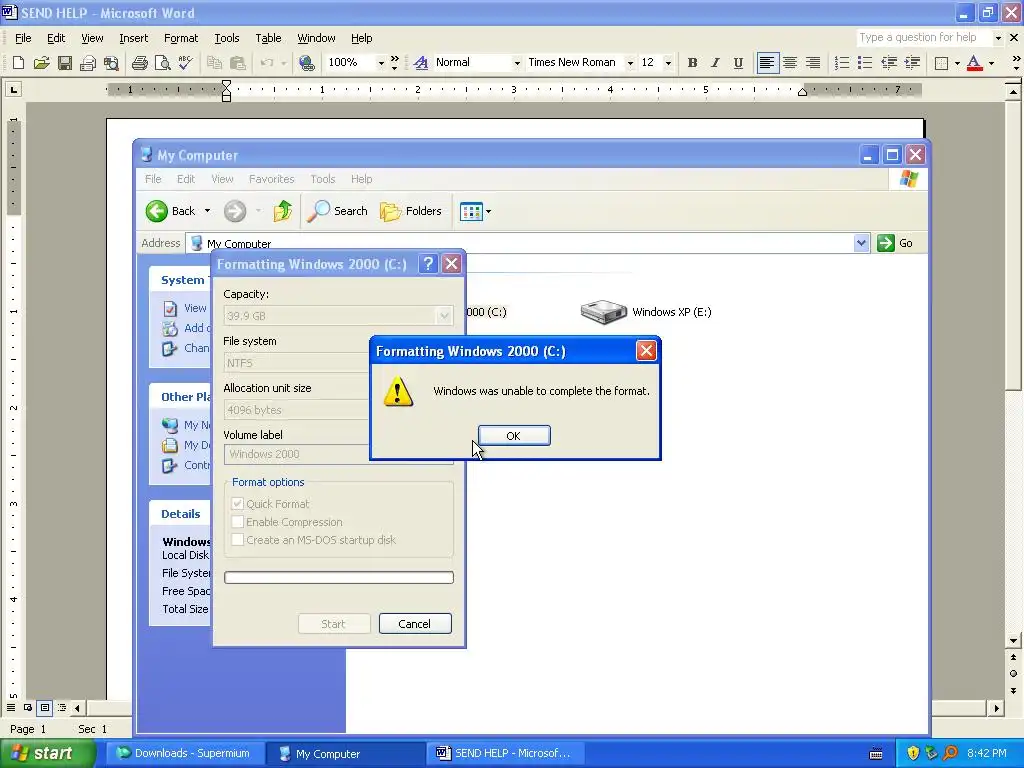Click the Type a question for help field
The height and width of the screenshot is (768, 1024).
[x=923, y=38]
